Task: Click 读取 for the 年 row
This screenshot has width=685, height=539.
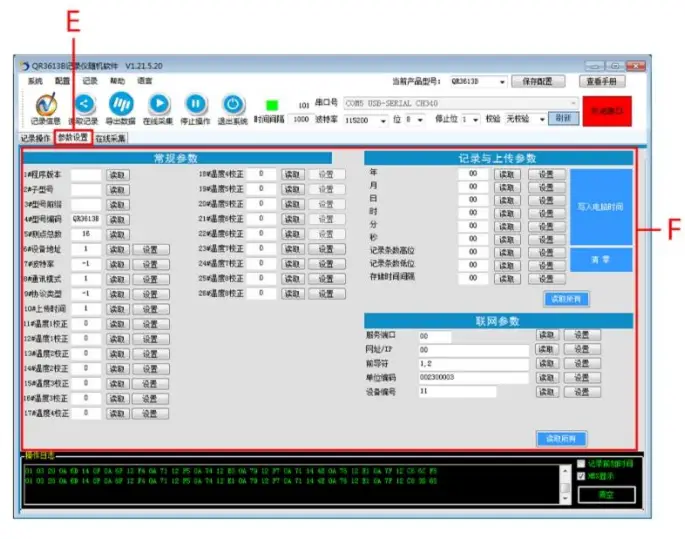Action: (507, 174)
